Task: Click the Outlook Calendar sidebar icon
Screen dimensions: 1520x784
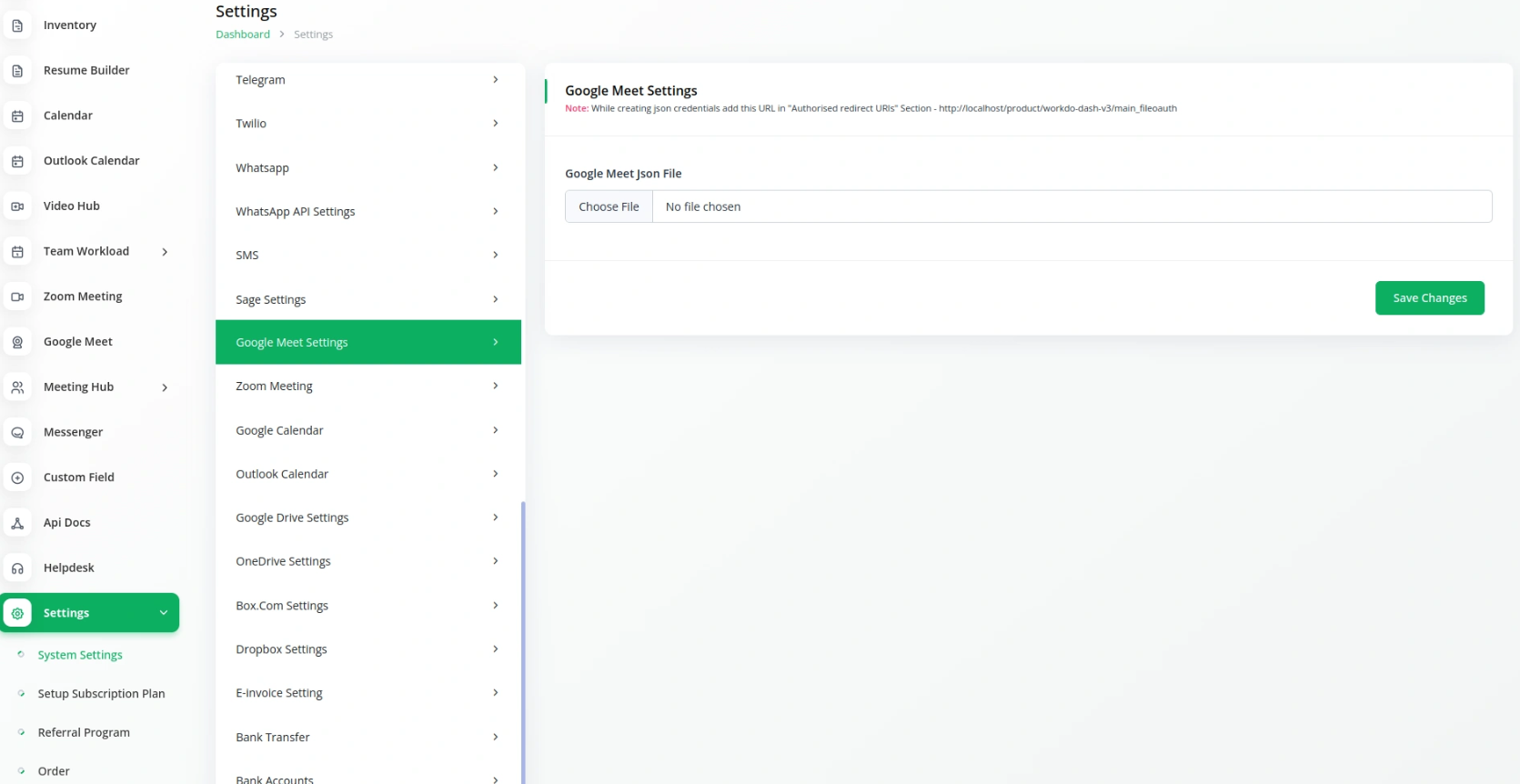Action: point(17,161)
